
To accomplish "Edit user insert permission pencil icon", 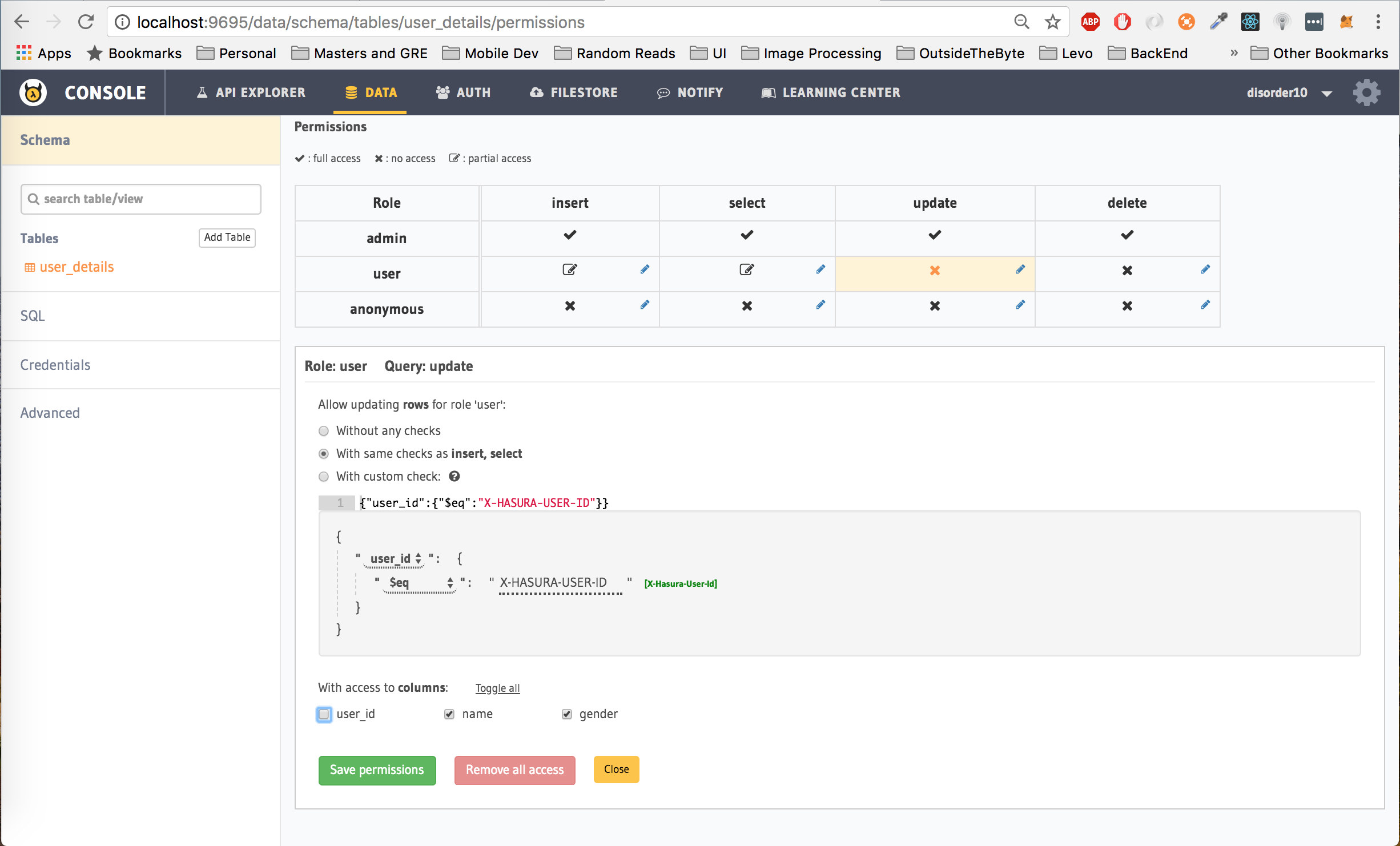I will click(x=645, y=269).
